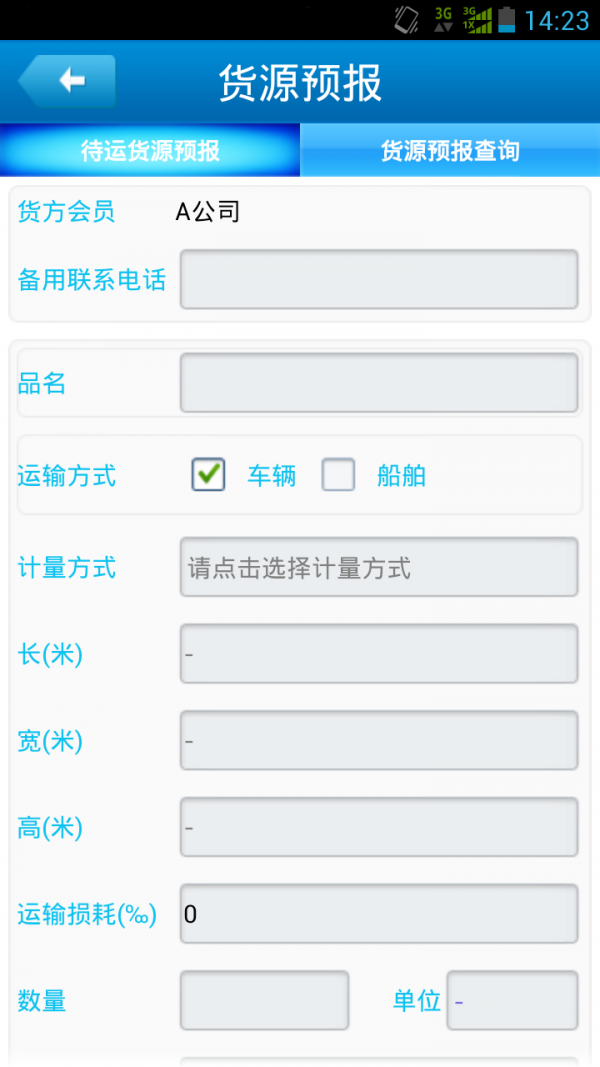Tap the 品名 product name field
The height and width of the screenshot is (1067, 600).
pos(379,382)
